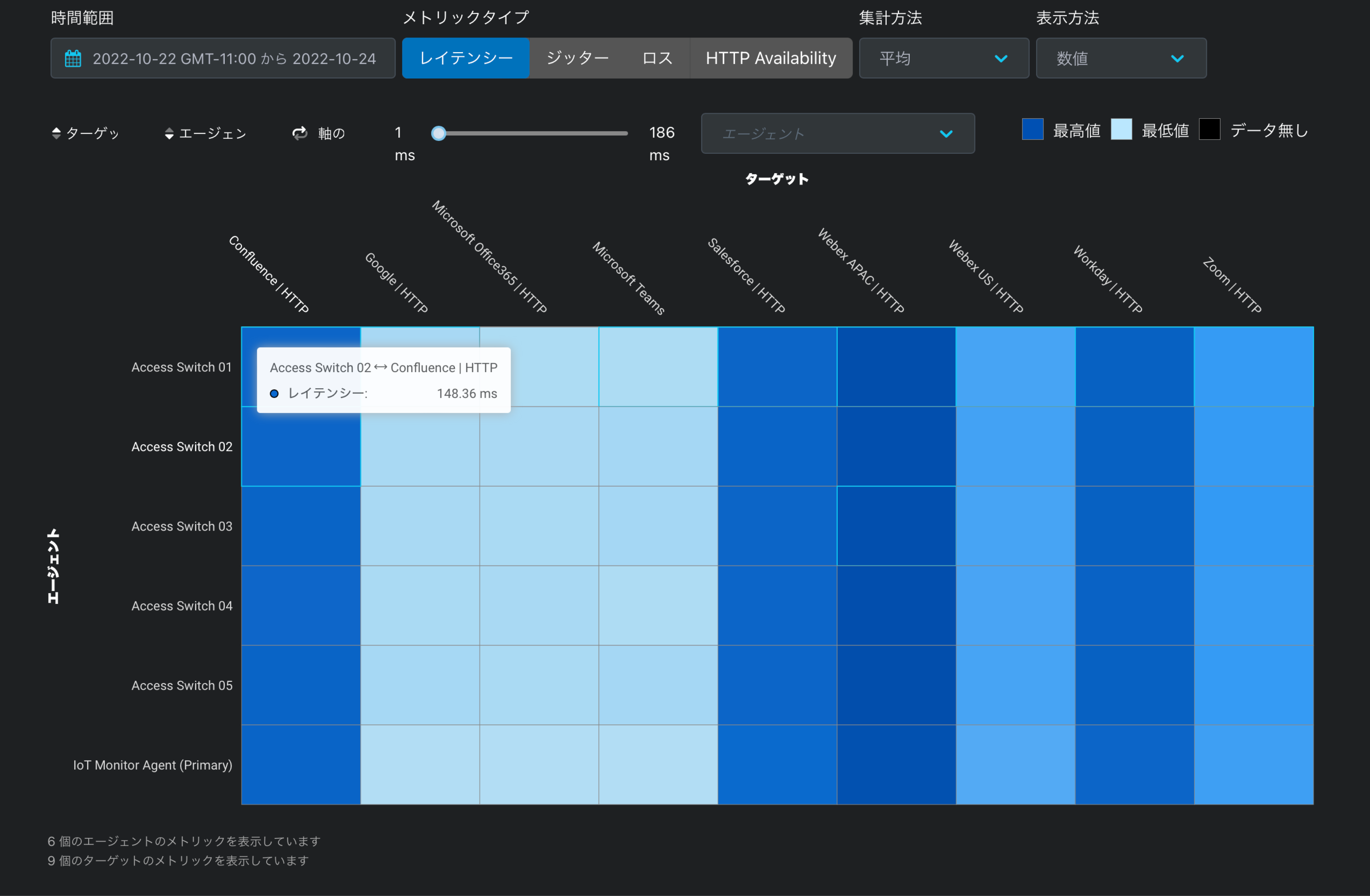1370x896 pixels.
Task: Click the 軸の swap label
Action: coord(331,133)
